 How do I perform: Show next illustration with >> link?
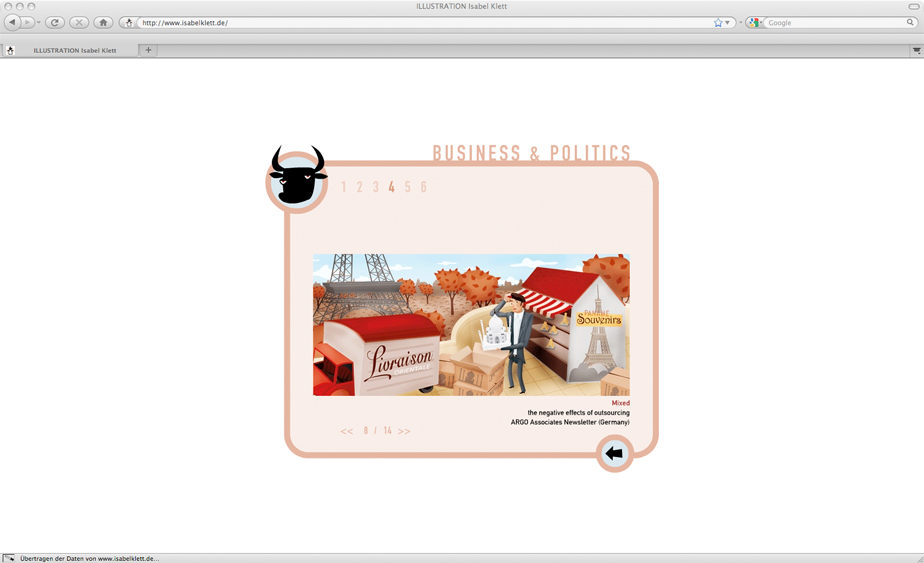pos(404,431)
